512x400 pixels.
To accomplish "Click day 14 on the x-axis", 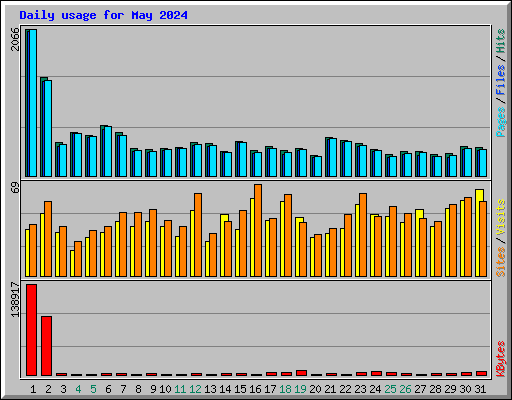I will click(225, 389).
